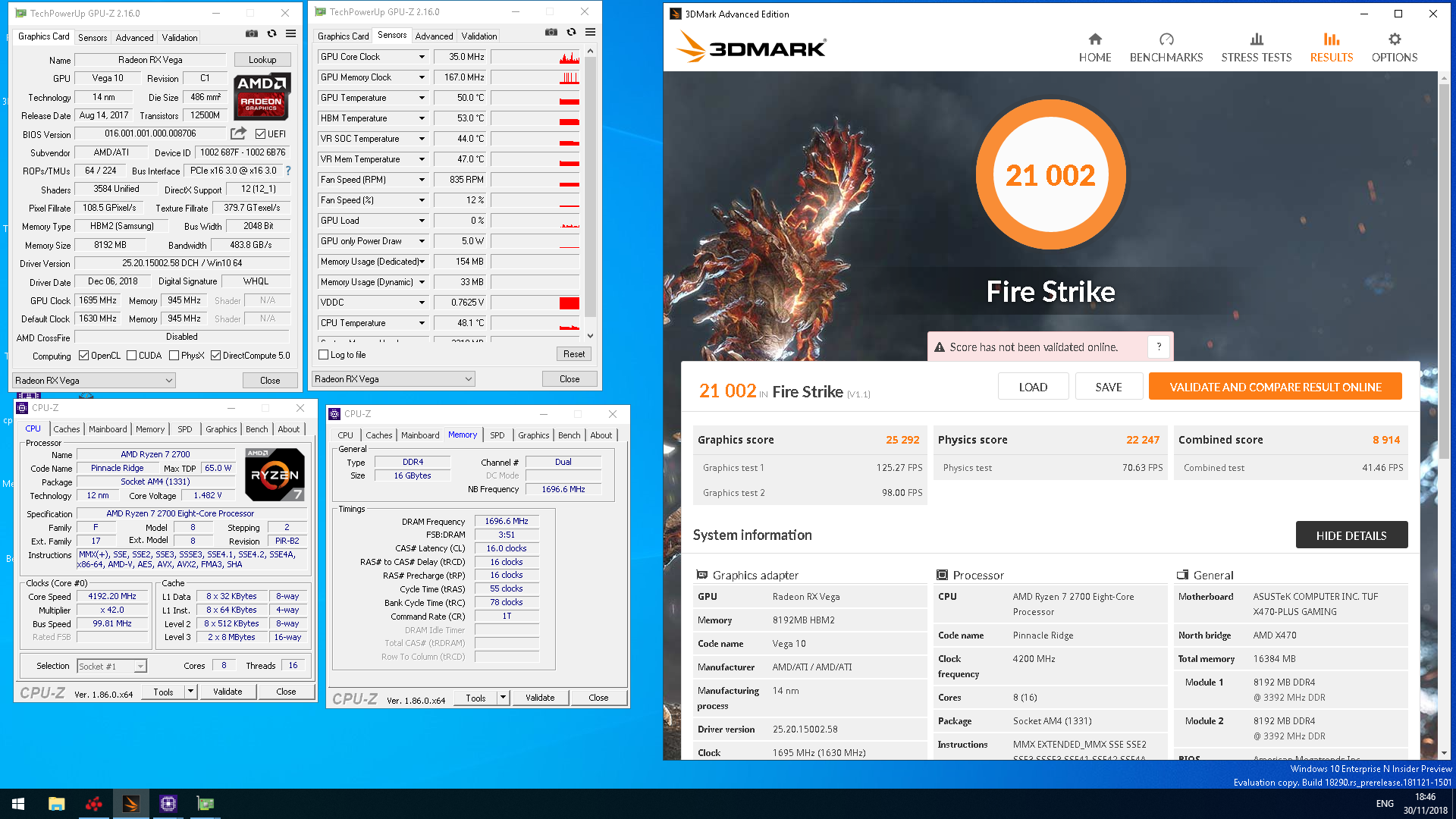Toggle the CUDA checkbox
This screenshot has width=1456, height=819.
(132, 356)
